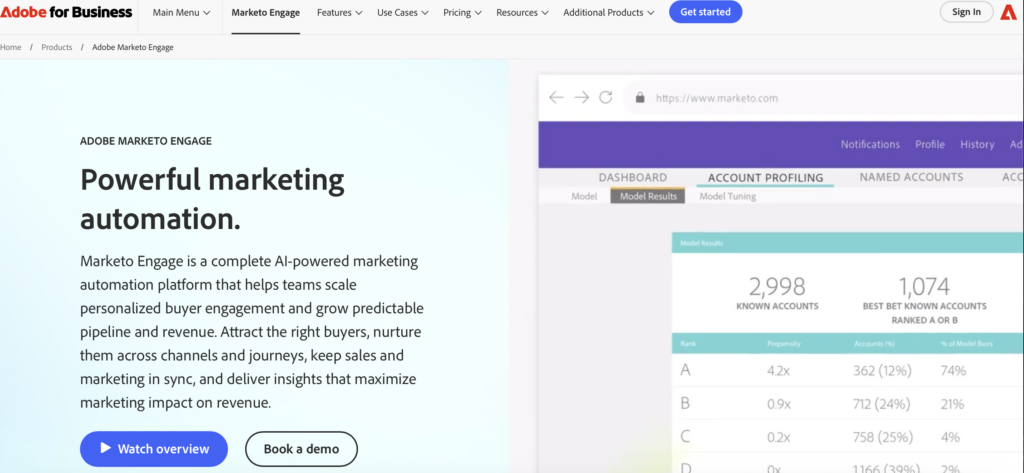1024x473 pixels.
Task: Click the Get started button
Action: 705,12
